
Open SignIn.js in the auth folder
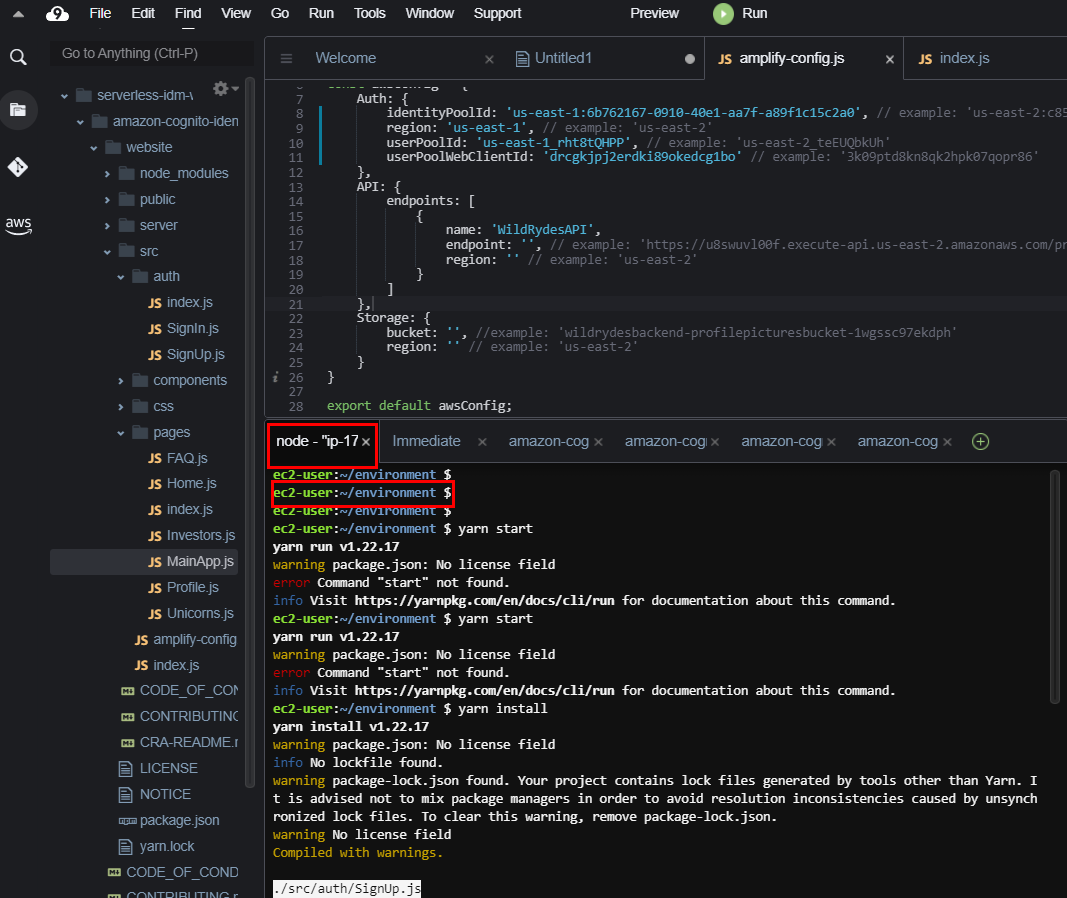click(x=184, y=329)
